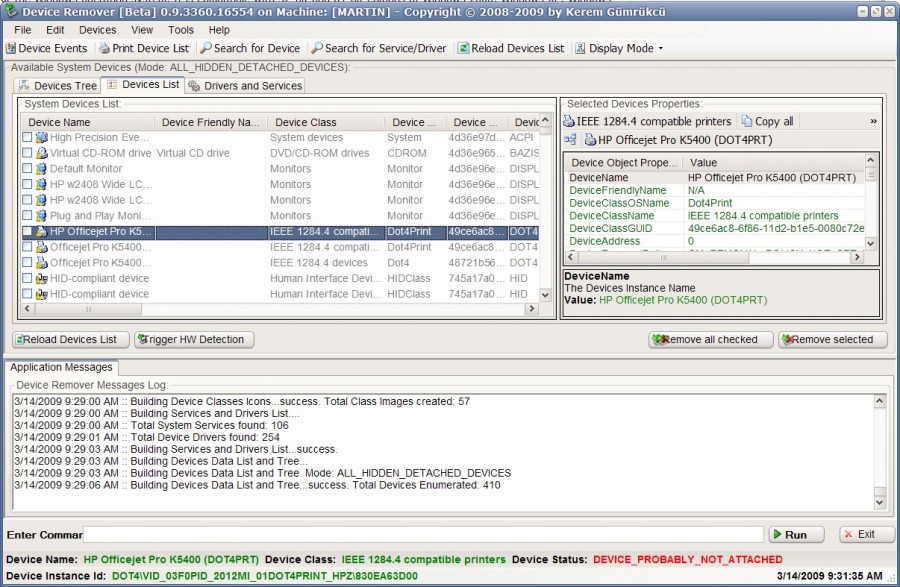Click inside the Enter Command field
Screen dimensions: 900x587
[400, 534]
